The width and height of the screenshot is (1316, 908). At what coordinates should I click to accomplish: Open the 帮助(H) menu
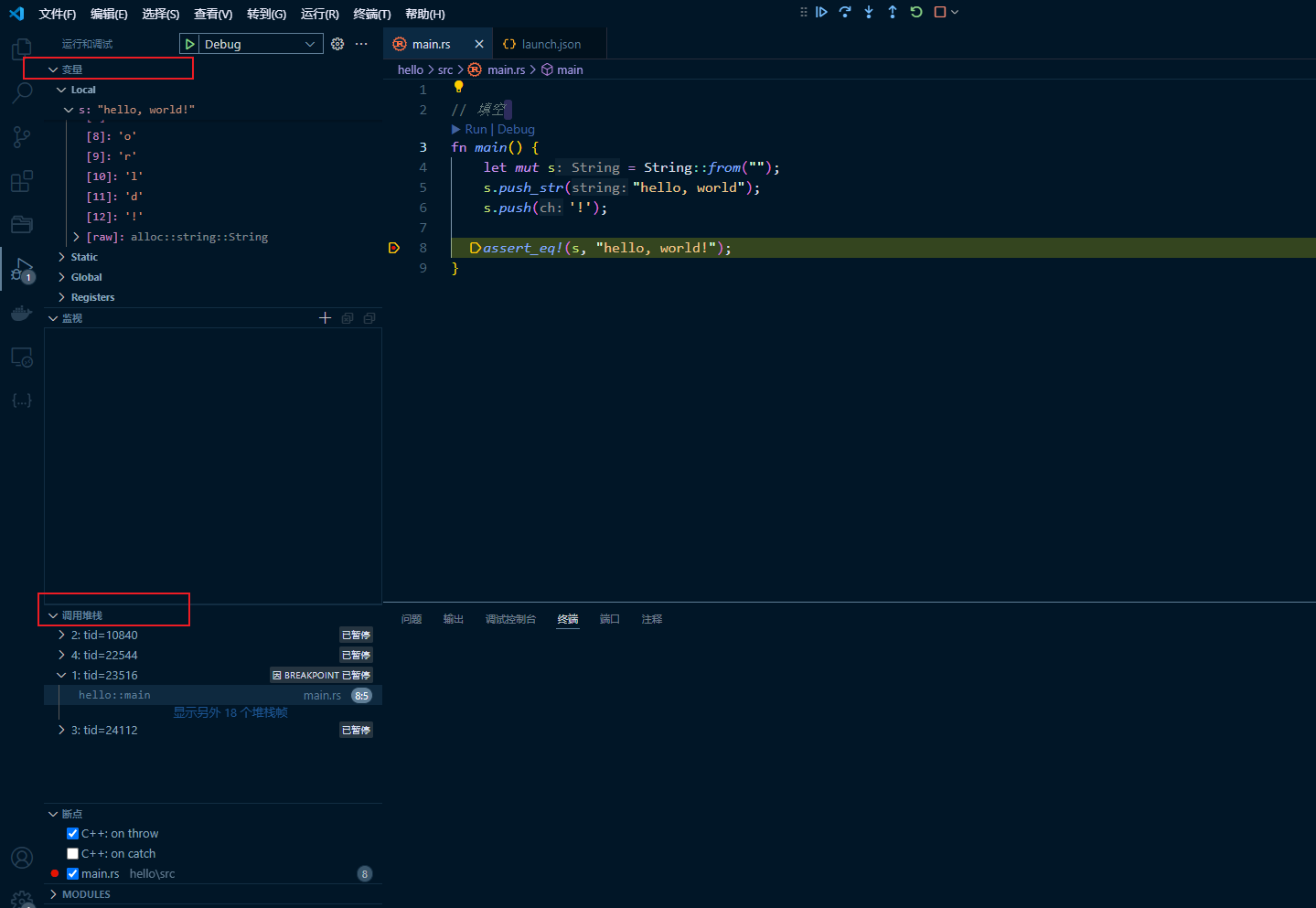(425, 14)
